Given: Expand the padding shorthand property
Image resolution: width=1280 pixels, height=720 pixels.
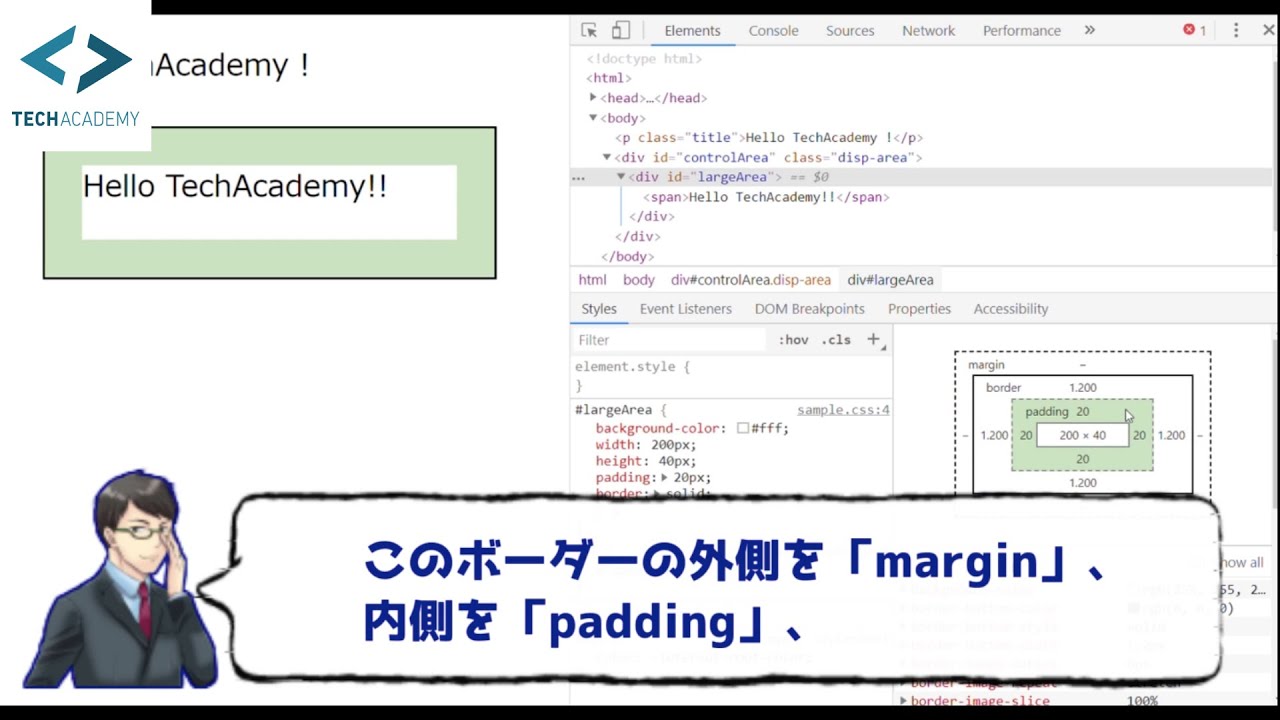Looking at the screenshot, I should (664, 477).
